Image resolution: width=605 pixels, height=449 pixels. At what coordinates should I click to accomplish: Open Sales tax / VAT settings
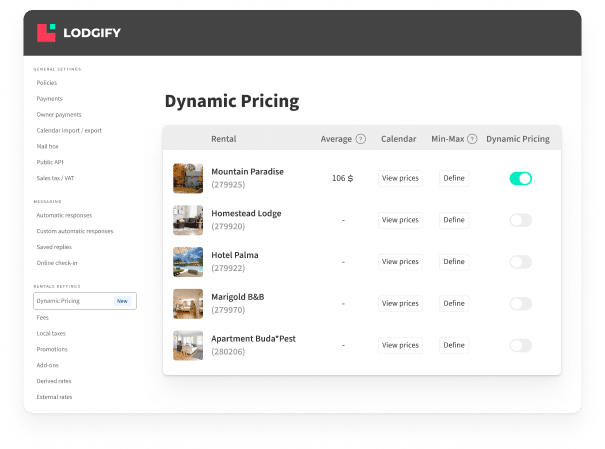point(55,178)
